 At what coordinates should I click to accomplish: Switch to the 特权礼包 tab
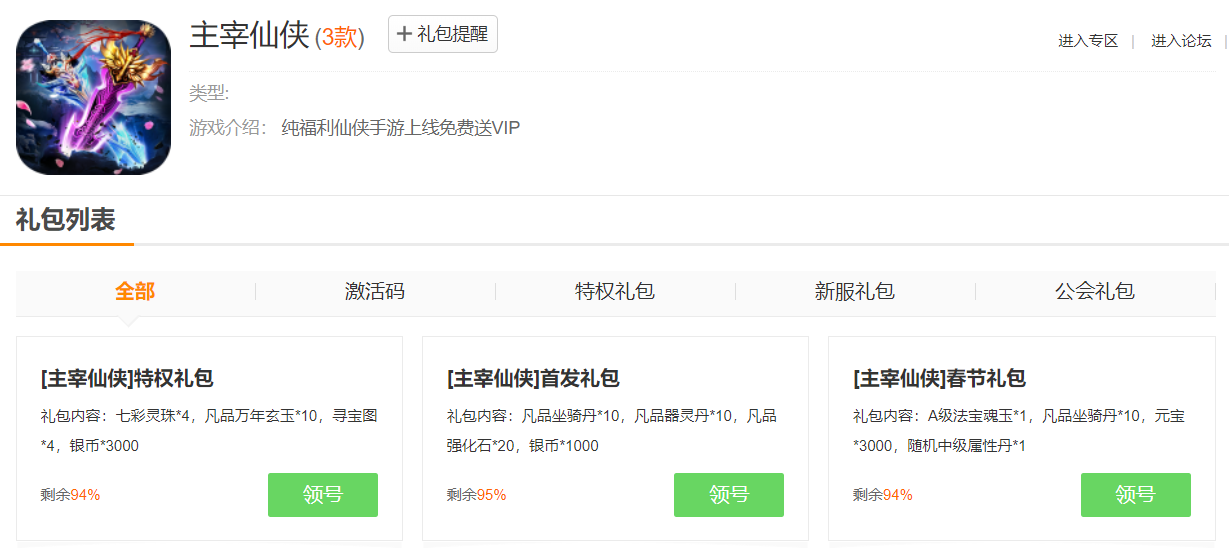615,292
